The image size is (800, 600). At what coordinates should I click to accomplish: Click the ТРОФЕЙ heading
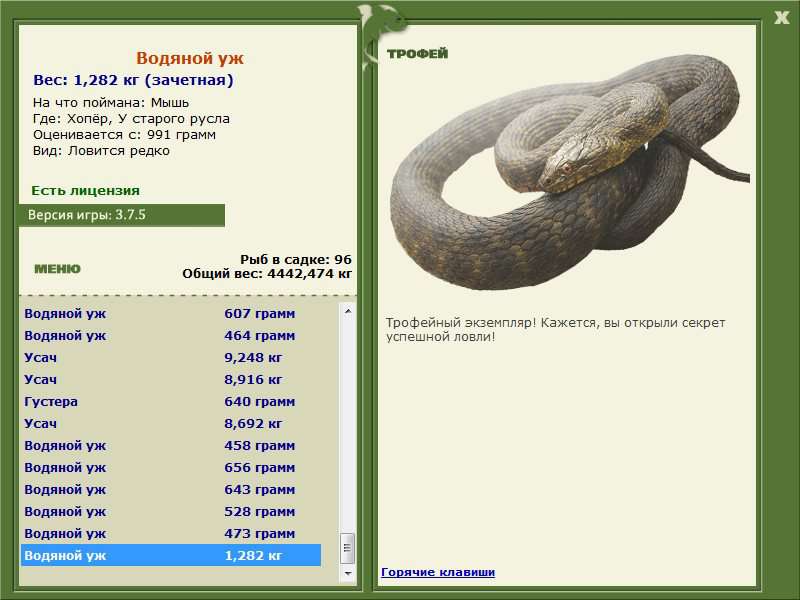pyautogui.click(x=417, y=53)
